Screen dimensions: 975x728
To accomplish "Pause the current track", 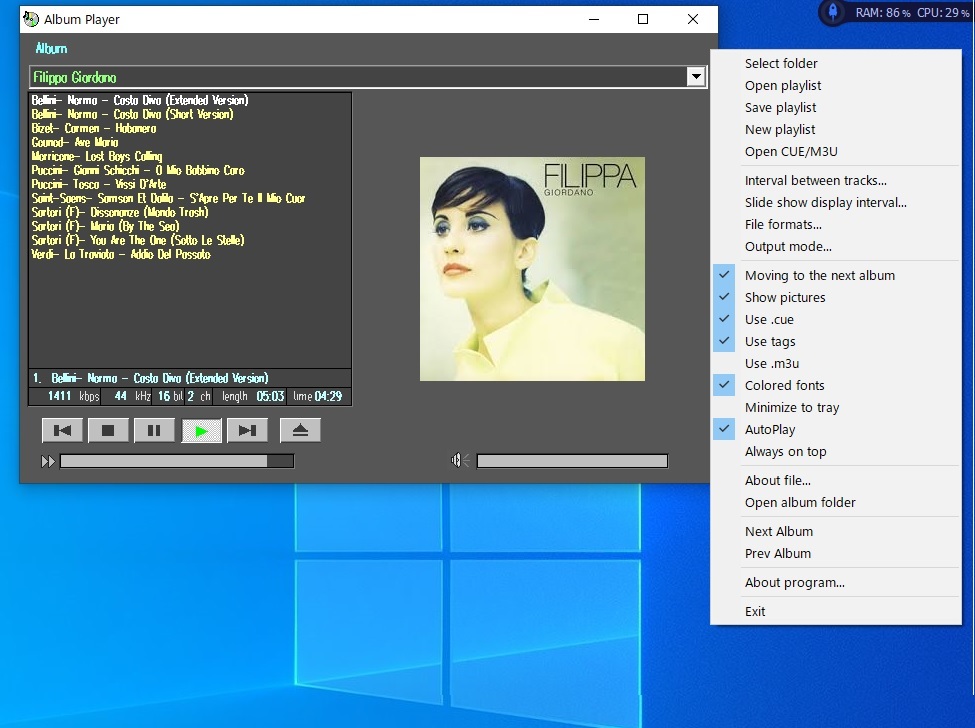I will point(155,429).
